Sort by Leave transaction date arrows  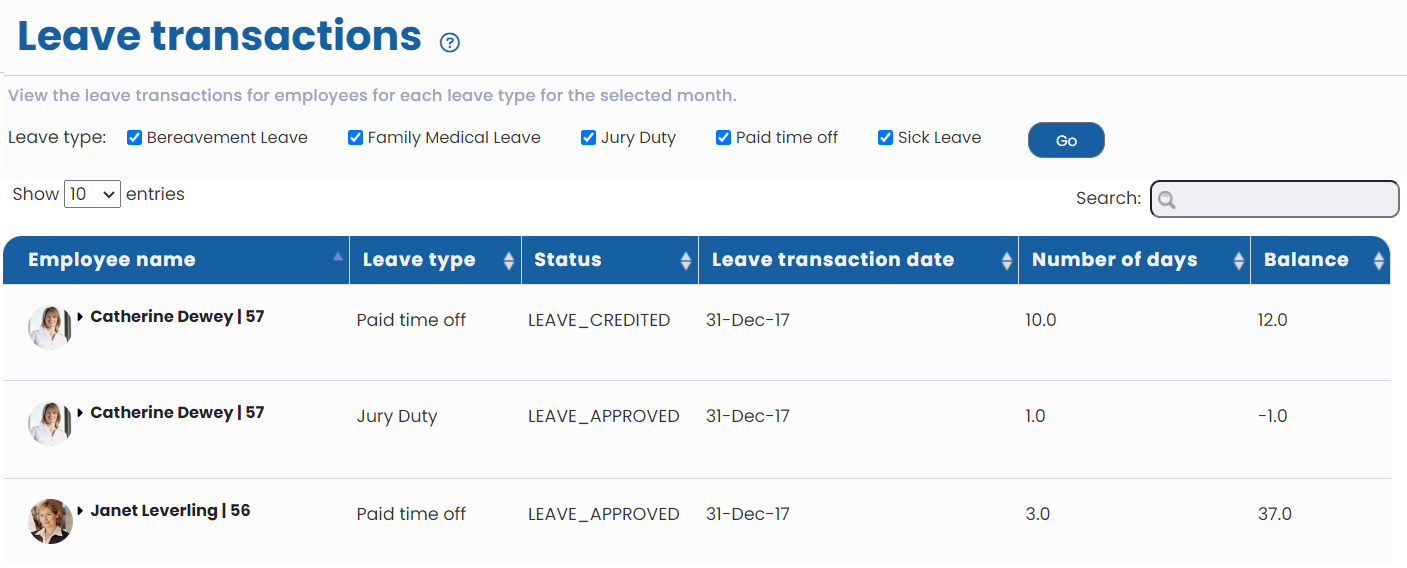(1007, 261)
